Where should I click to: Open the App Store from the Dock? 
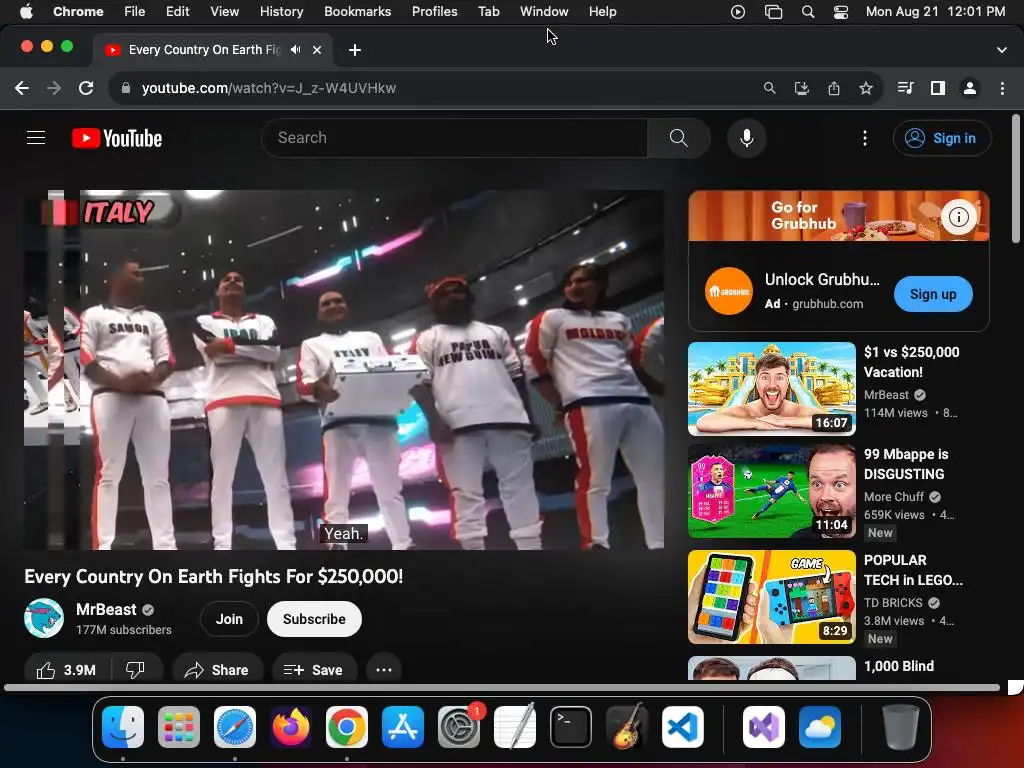click(403, 727)
